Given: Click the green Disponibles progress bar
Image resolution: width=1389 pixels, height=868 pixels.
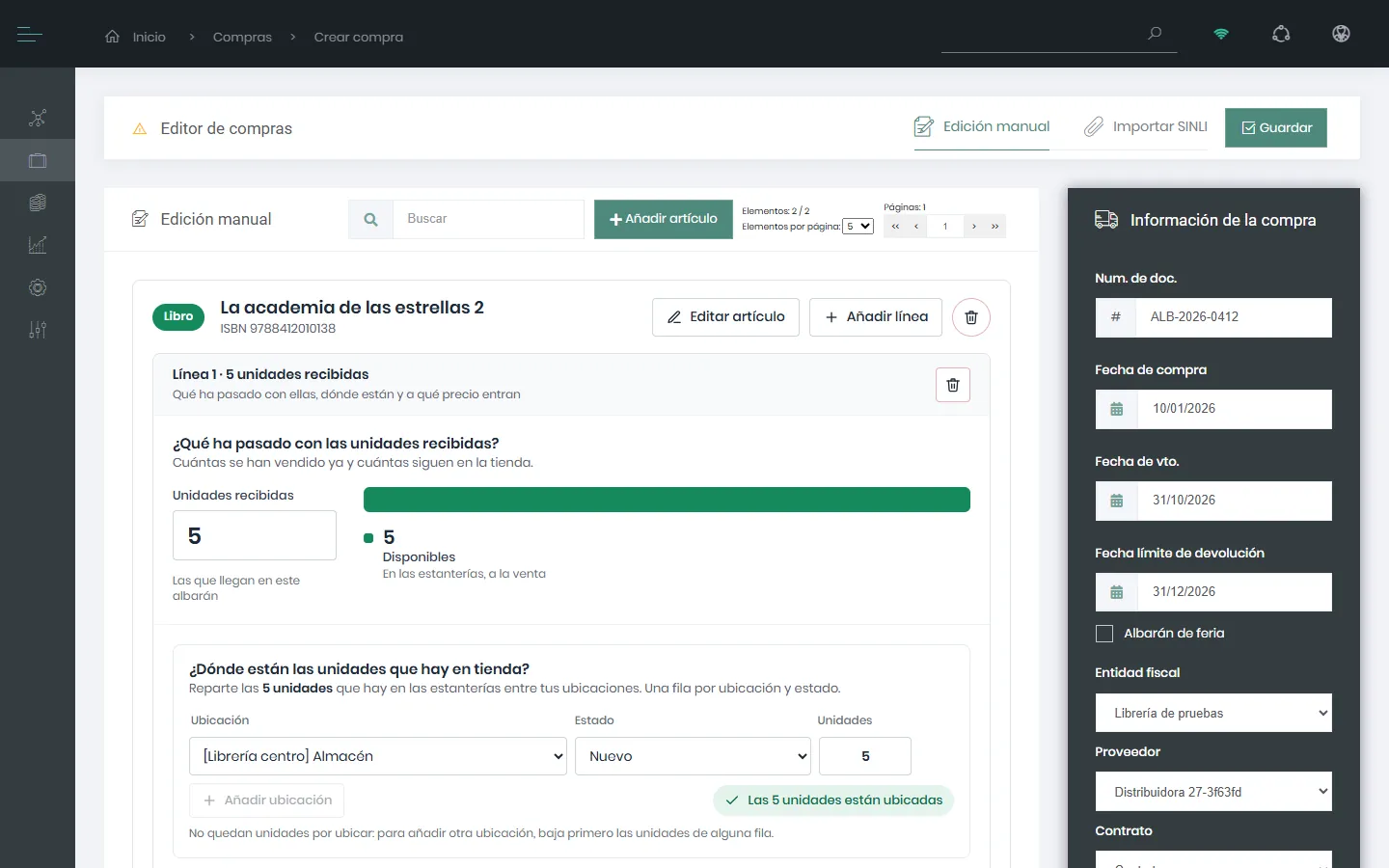Looking at the screenshot, I should (667, 500).
